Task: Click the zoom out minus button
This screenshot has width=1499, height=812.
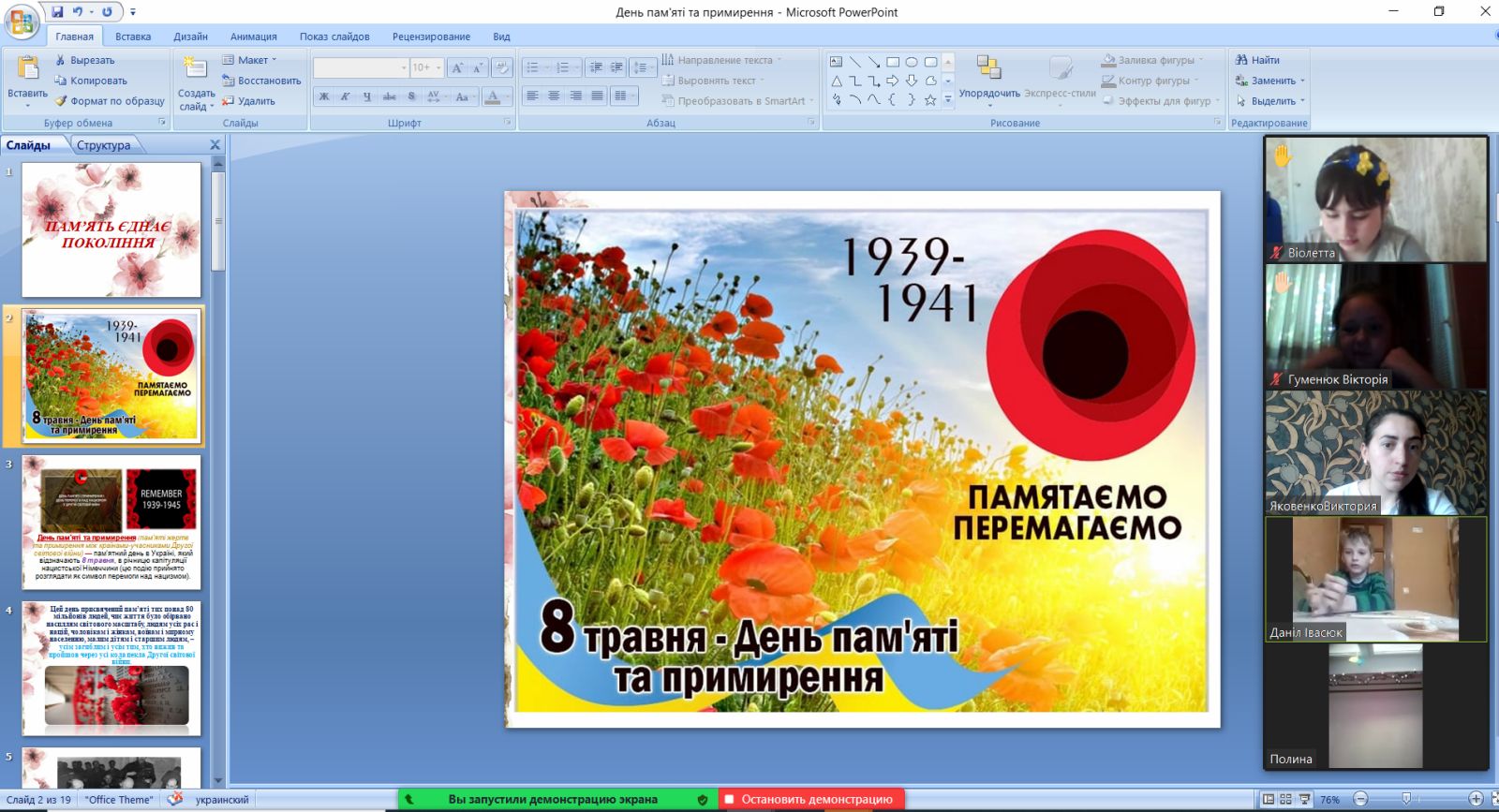Action: pyautogui.click(x=1361, y=799)
